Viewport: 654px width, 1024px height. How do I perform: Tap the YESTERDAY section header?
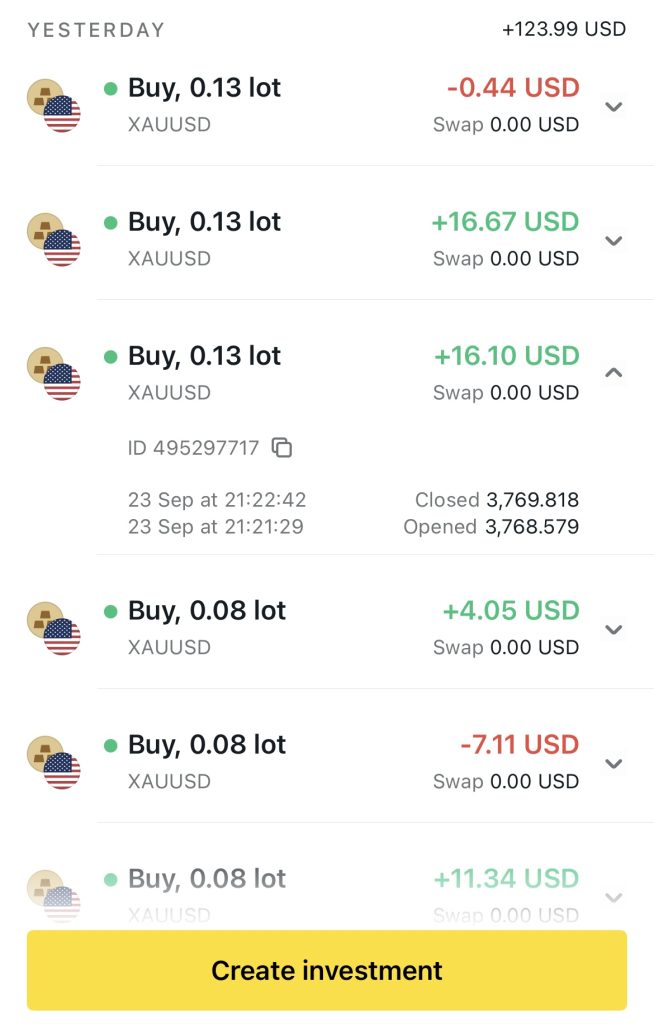click(96, 30)
